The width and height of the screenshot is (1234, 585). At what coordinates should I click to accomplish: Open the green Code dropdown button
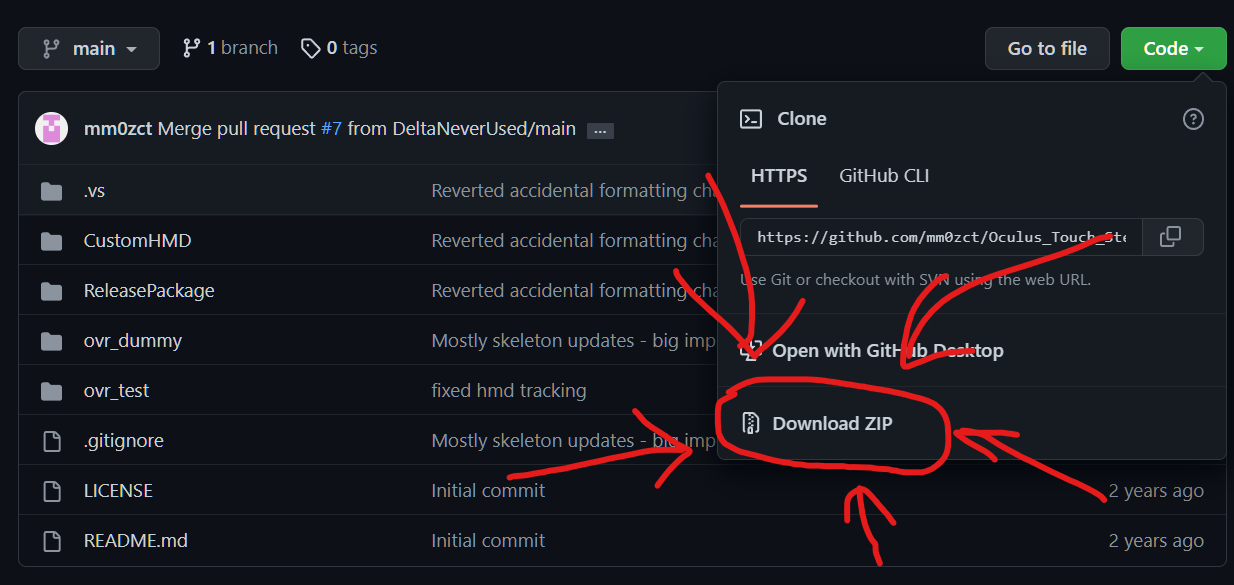pos(1173,48)
